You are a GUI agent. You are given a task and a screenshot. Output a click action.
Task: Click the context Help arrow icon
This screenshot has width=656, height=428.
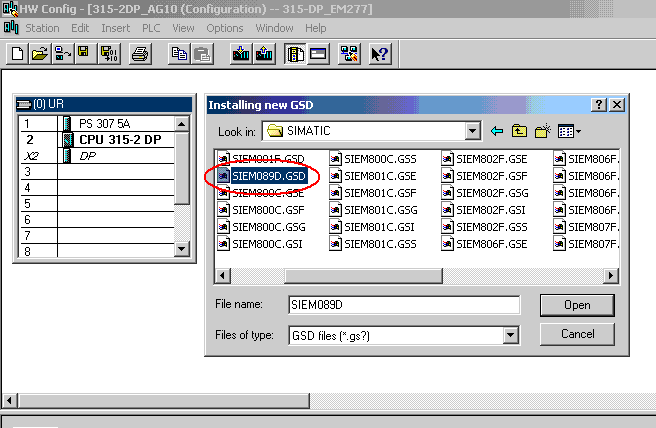pyautogui.click(x=380, y=53)
